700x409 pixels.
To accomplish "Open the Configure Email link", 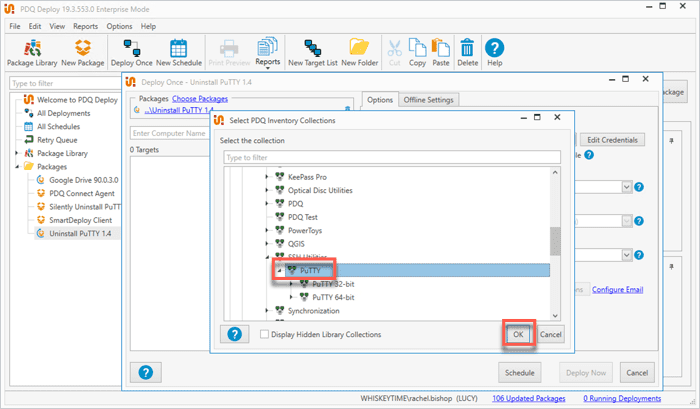I will (617, 289).
